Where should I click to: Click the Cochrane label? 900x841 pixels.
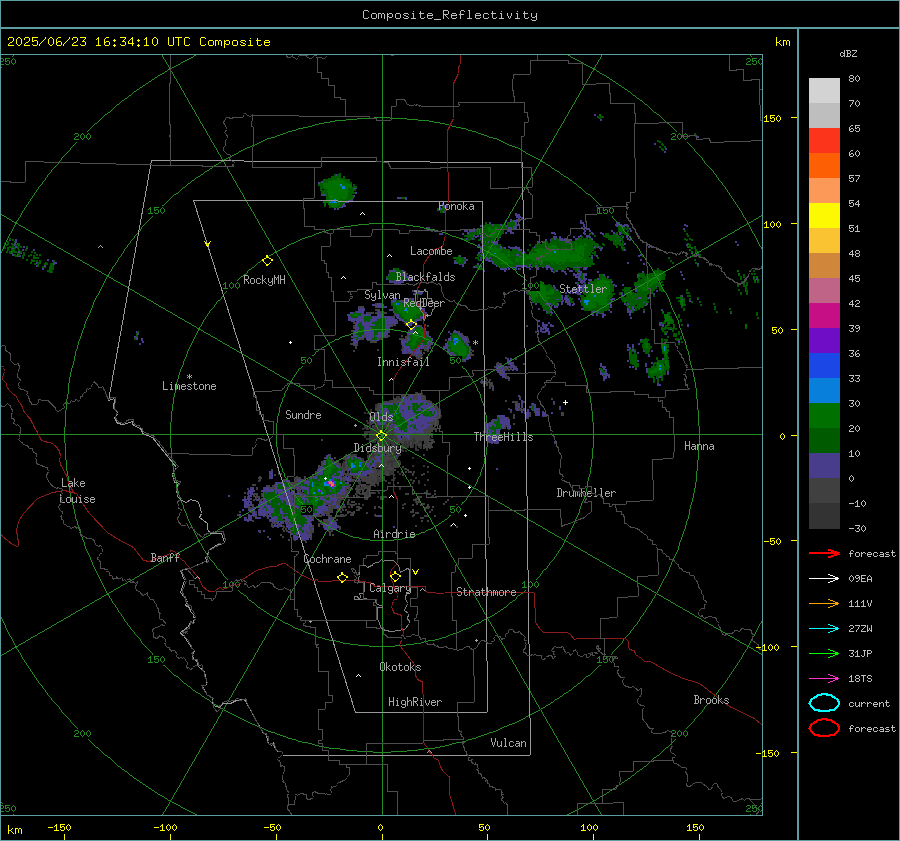point(327,559)
